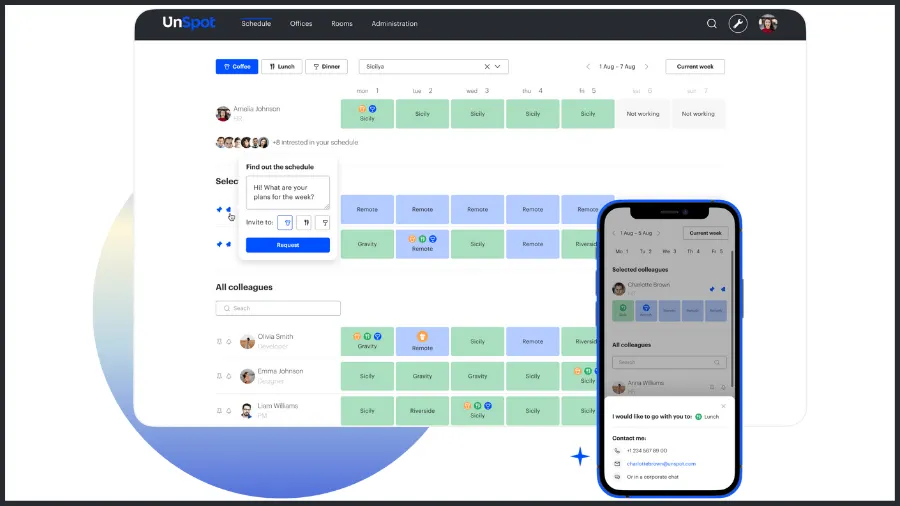900x506 pixels.
Task: Click orange coffee icon in Amelia's Monday cell
Action: tap(362, 109)
